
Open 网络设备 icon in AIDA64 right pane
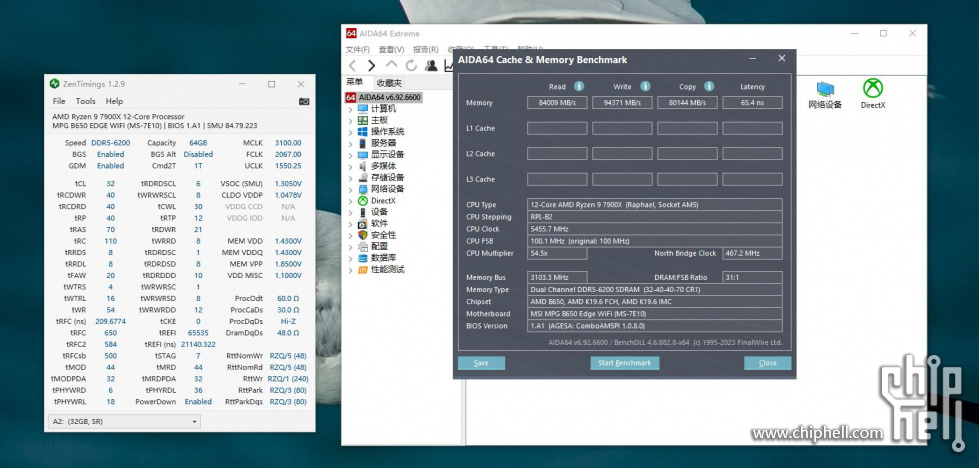tap(825, 95)
